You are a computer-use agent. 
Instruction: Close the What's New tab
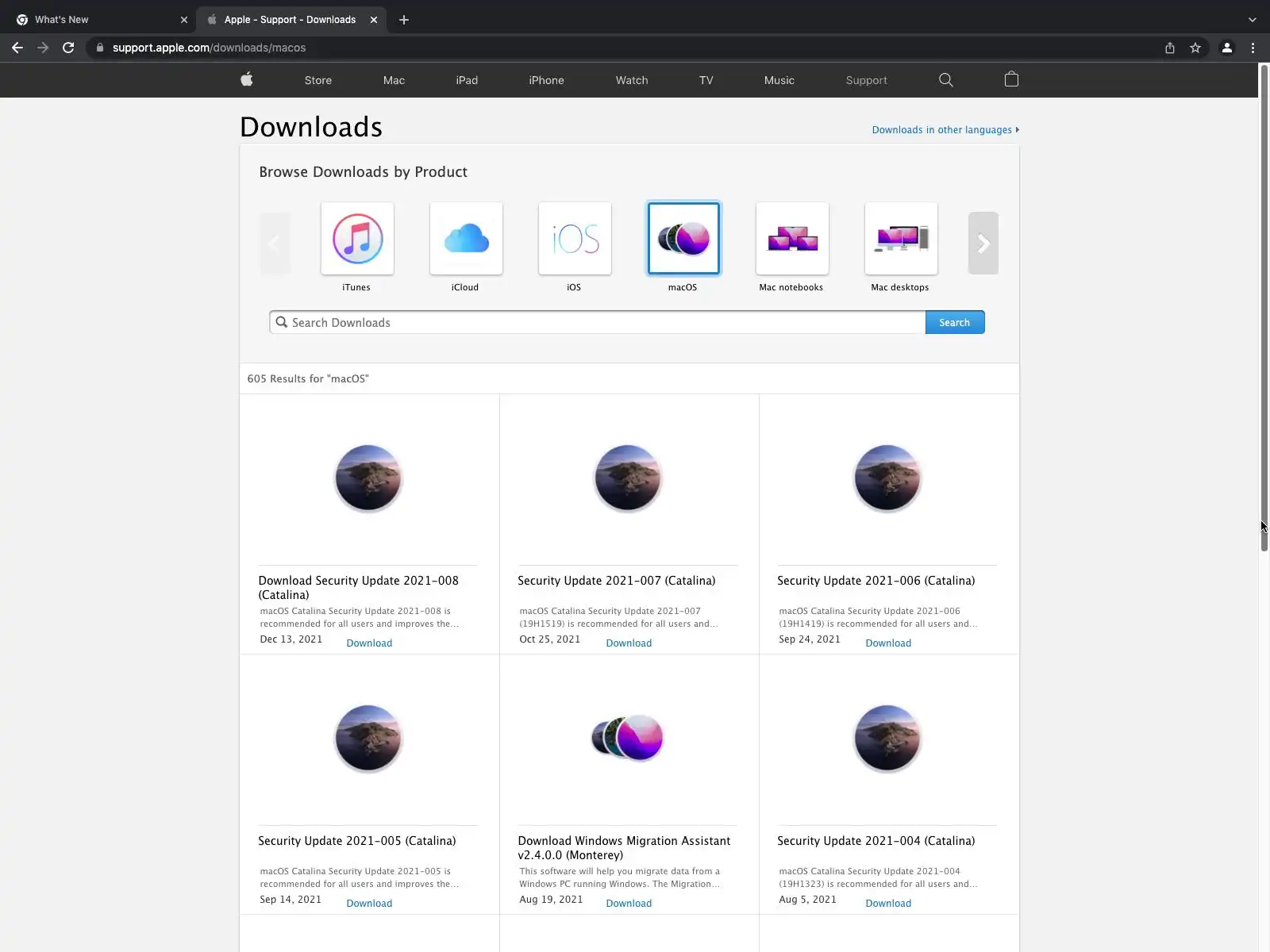pyautogui.click(x=184, y=20)
